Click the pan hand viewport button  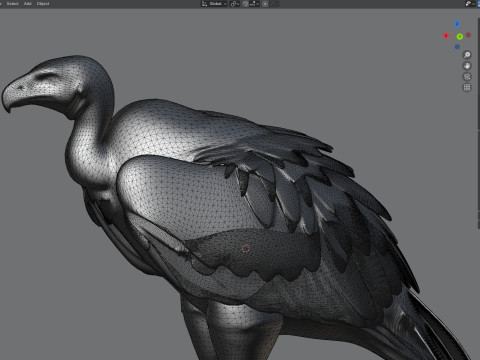(467, 66)
